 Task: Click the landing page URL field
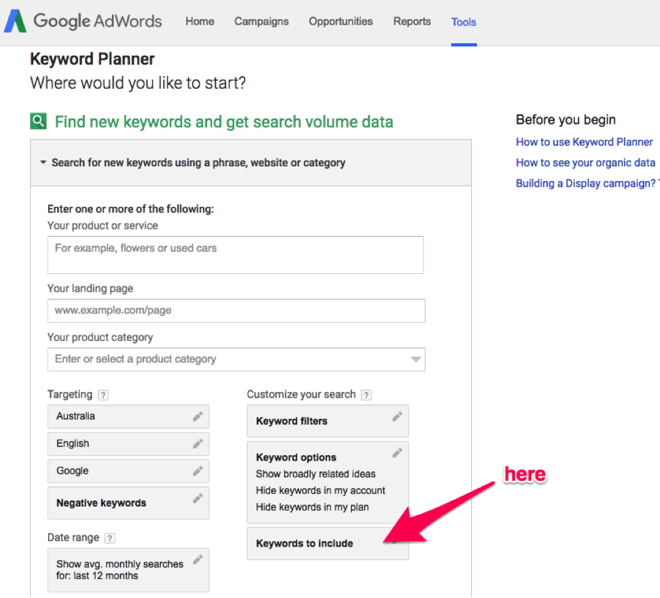pos(236,311)
